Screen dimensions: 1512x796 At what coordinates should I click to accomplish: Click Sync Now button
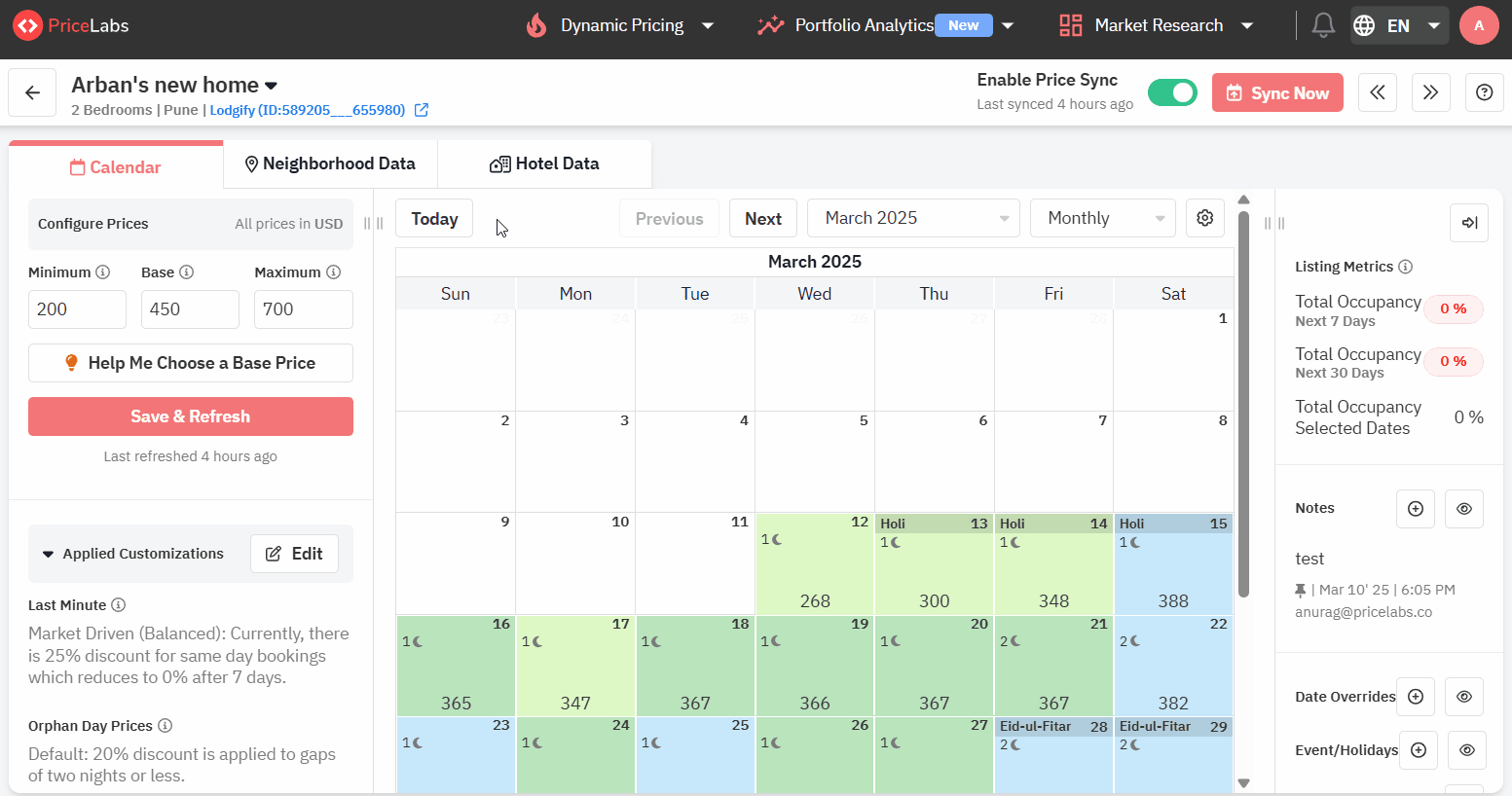pyautogui.click(x=1277, y=92)
